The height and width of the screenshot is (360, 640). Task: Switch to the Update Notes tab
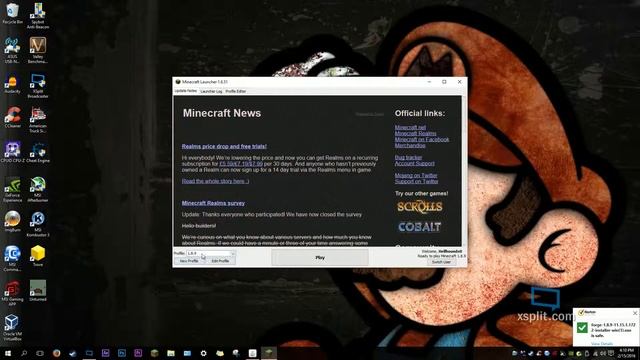click(x=186, y=91)
